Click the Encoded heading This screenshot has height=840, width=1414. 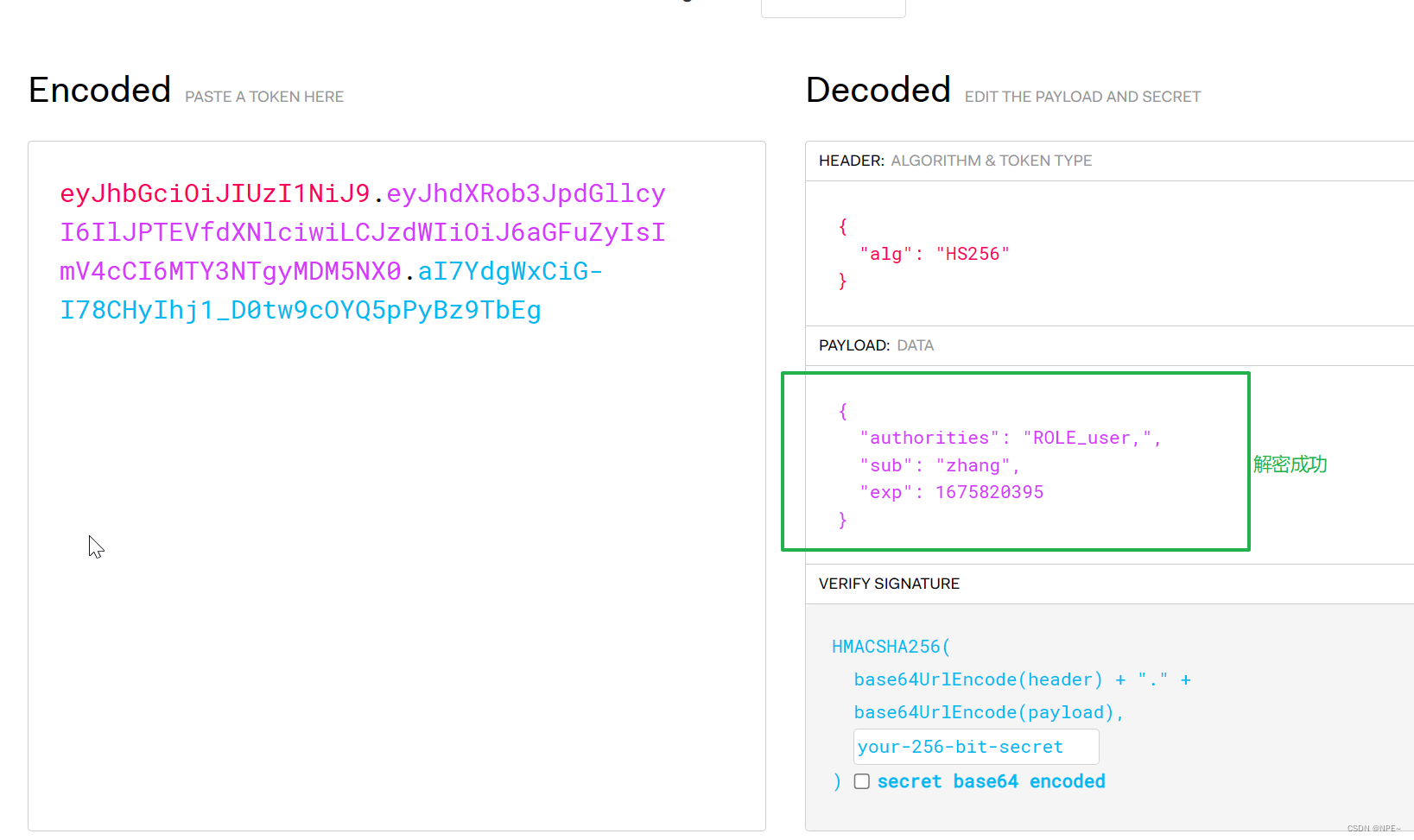[x=100, y=90]
